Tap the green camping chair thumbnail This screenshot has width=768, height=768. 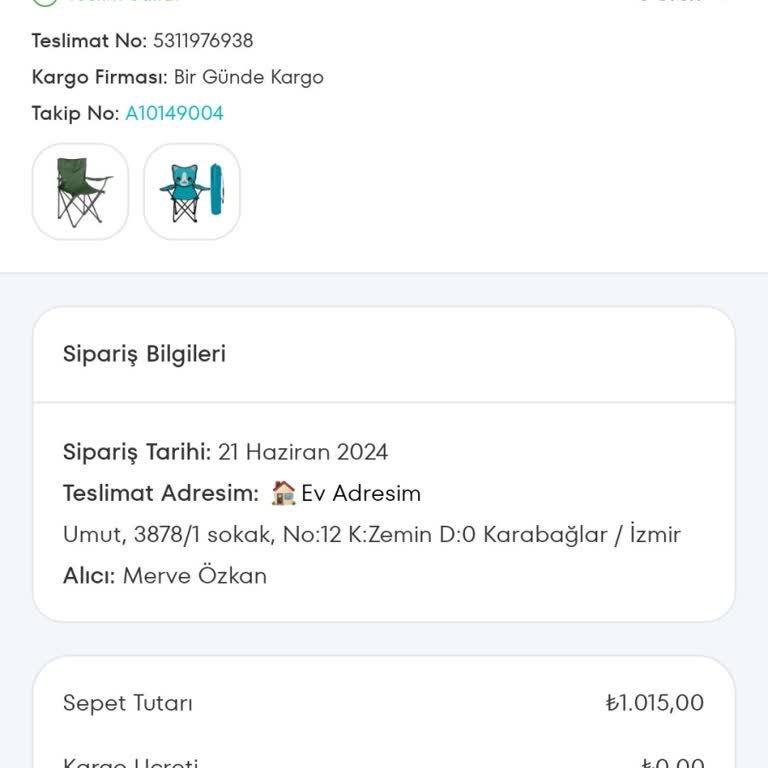click(81, 191)
